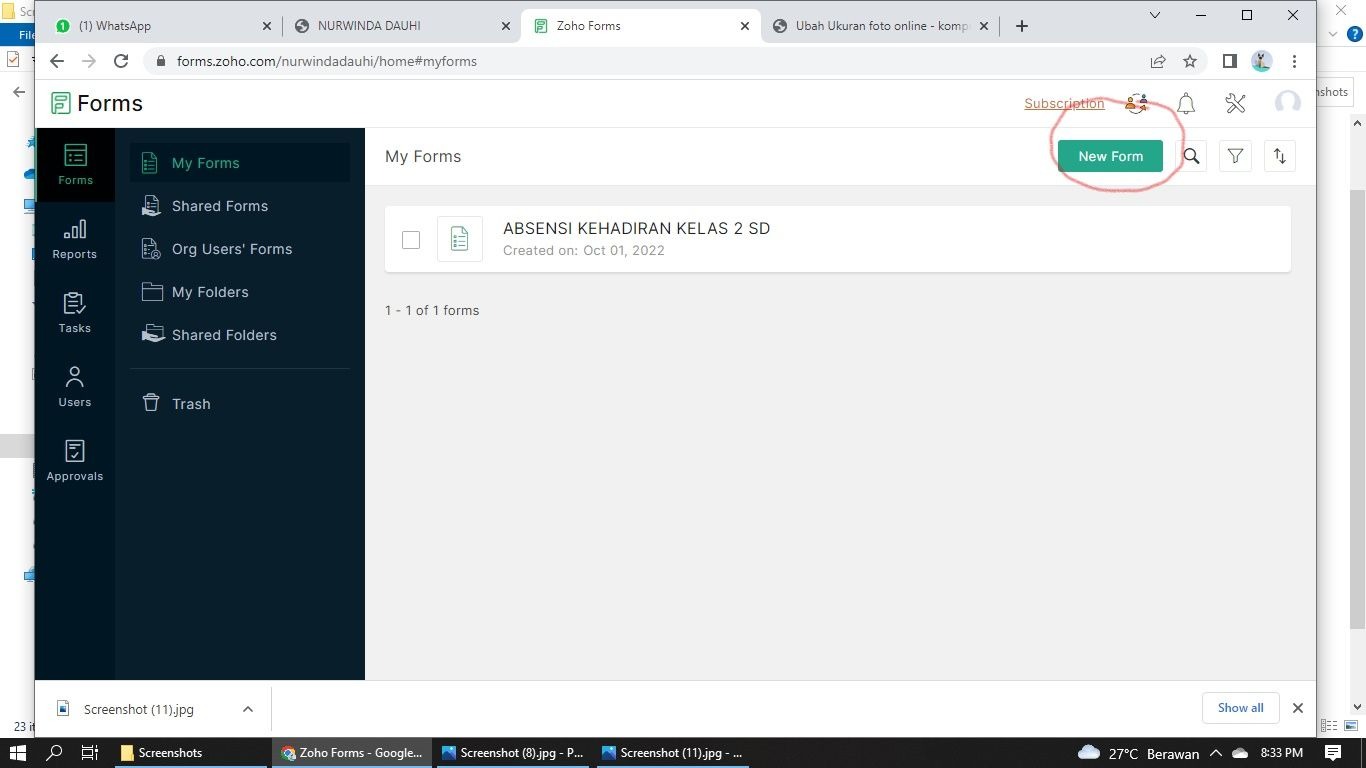Viewport: 1366px width, 768px height.
Task: Switch to the NURWINDA DAUHI tab
Action: coord(401,26)
